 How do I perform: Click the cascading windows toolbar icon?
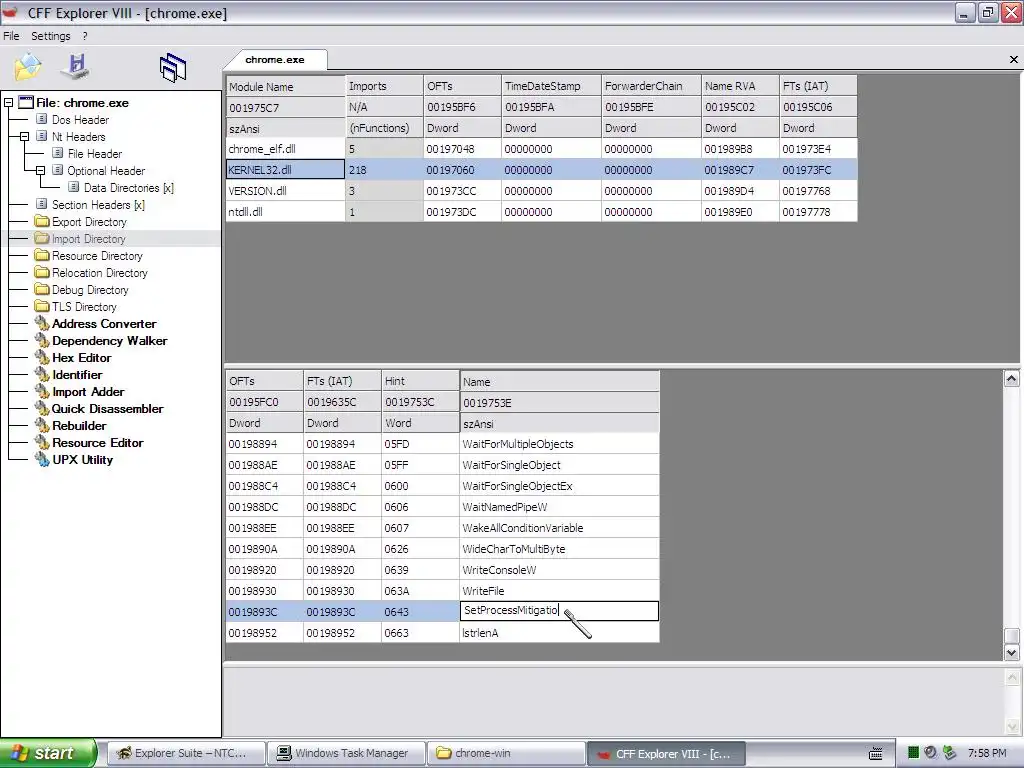[x=172, y=67]
